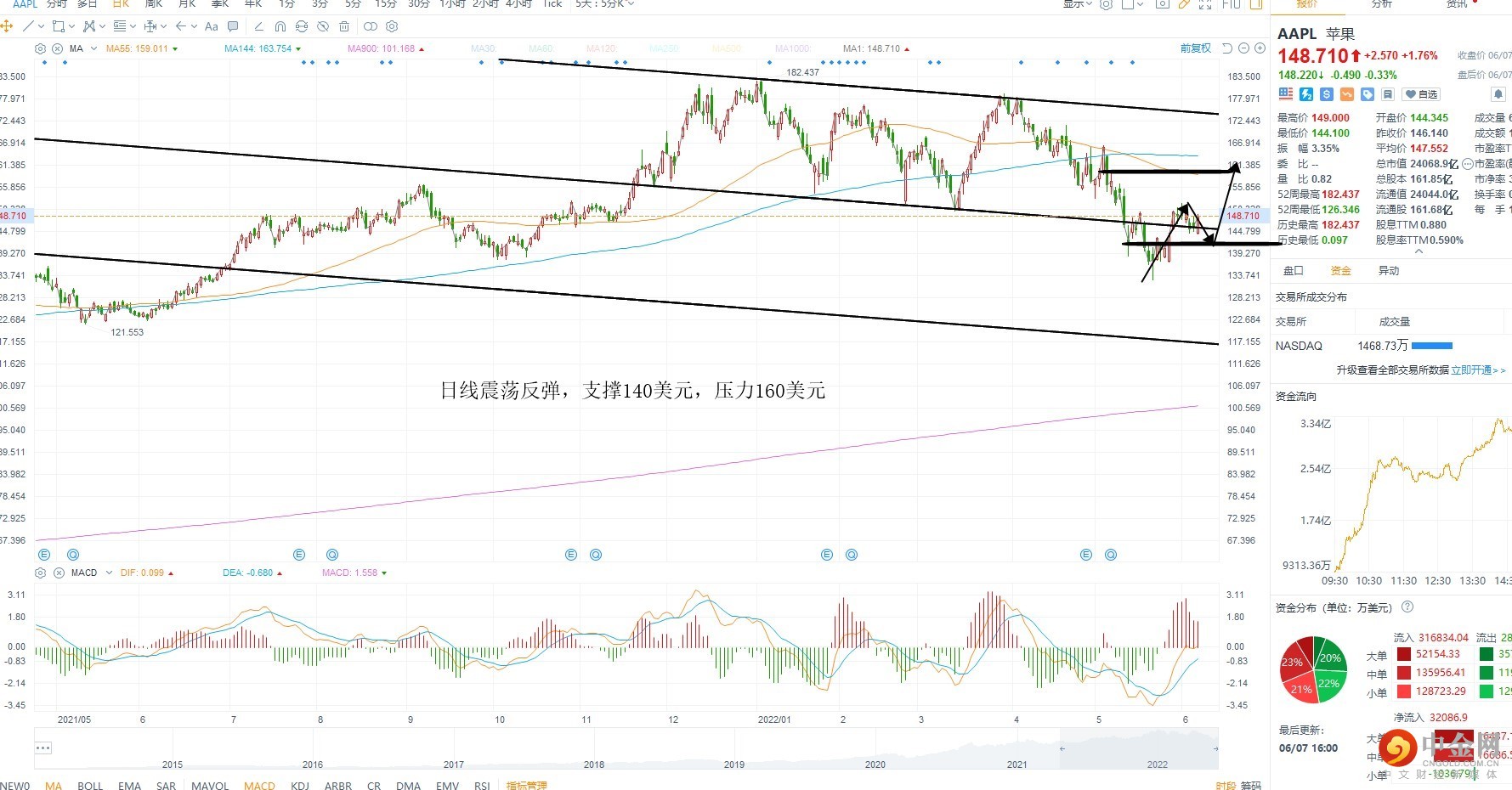Viewport: 1512px width, 790px height.
Task: Add a text annotation with Aa tool
Action: [212, 26]
